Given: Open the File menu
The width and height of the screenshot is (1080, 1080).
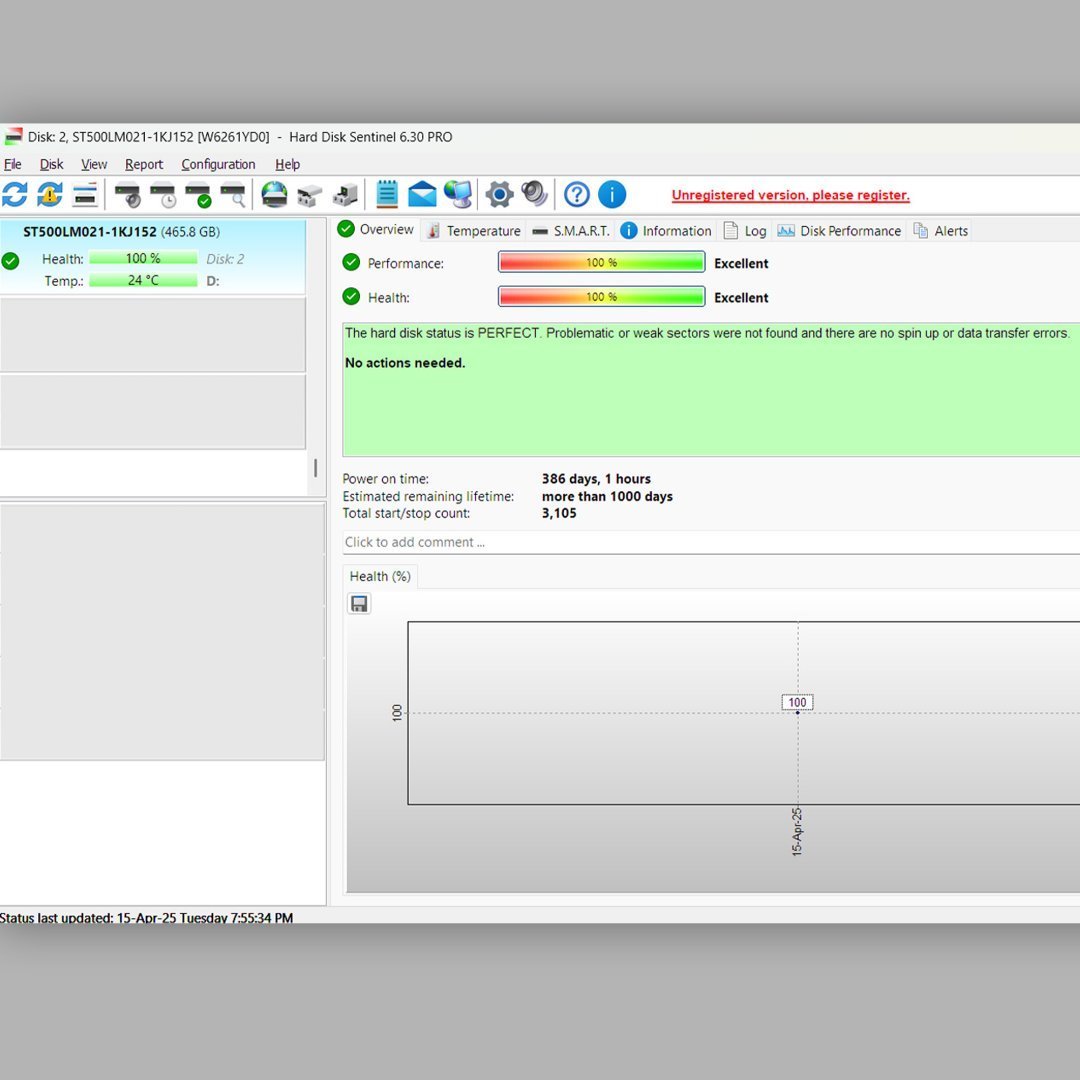Looking at the screenshot, I should pyautogui.click(x=12, y=164).
